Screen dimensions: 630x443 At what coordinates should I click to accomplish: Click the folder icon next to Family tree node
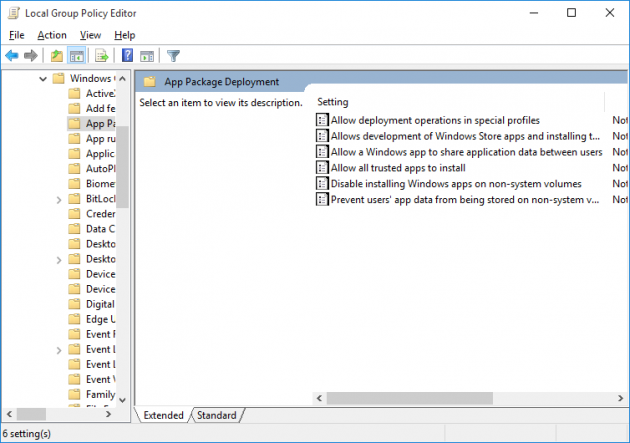(x=74, y=394)
